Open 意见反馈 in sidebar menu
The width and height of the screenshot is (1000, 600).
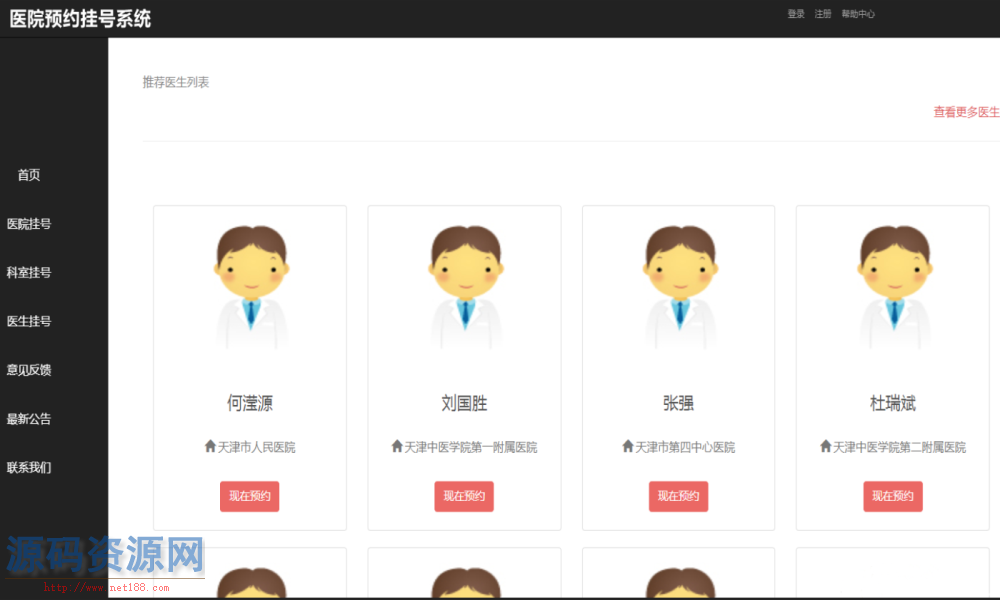tap(29, 370)
